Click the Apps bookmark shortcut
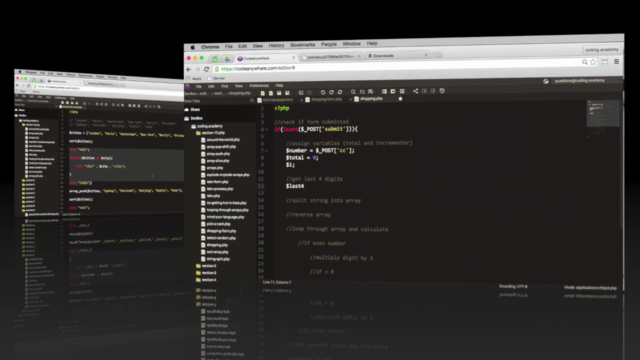The width and height of the screenshot is (640, 360). pyautogui.click(x=194, y=78)
